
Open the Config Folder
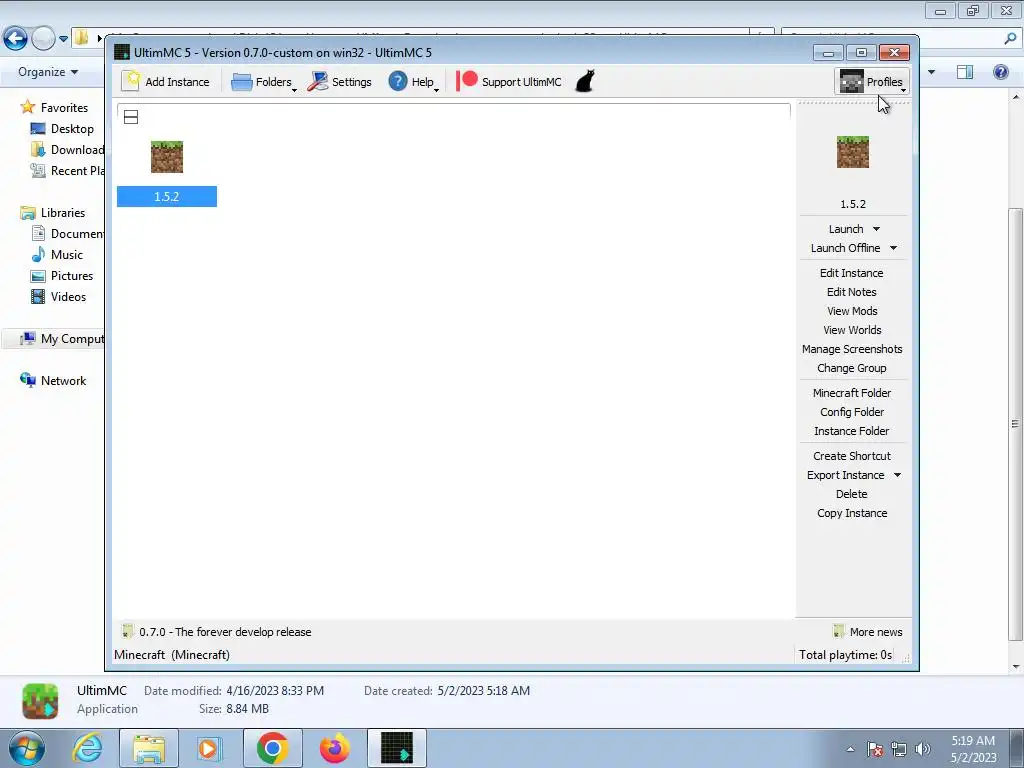(x=852, y=411)
